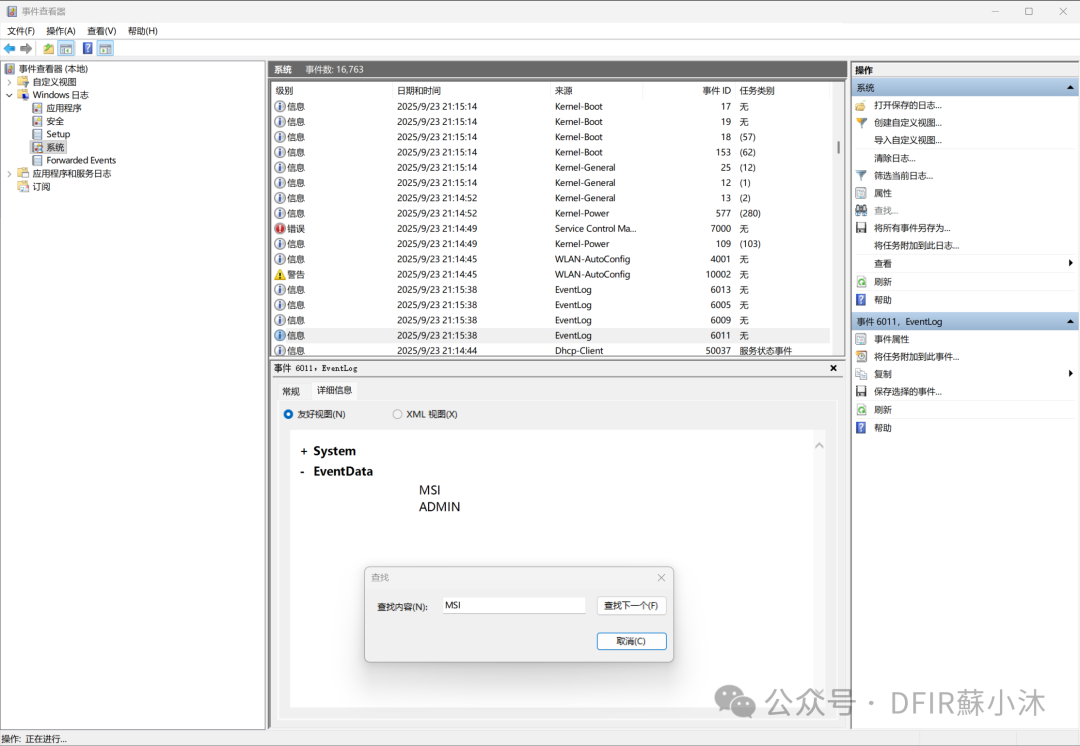Close the 查找 dialog with X
The width and height of the screenshot is (1080, 746).
[661, 577]
